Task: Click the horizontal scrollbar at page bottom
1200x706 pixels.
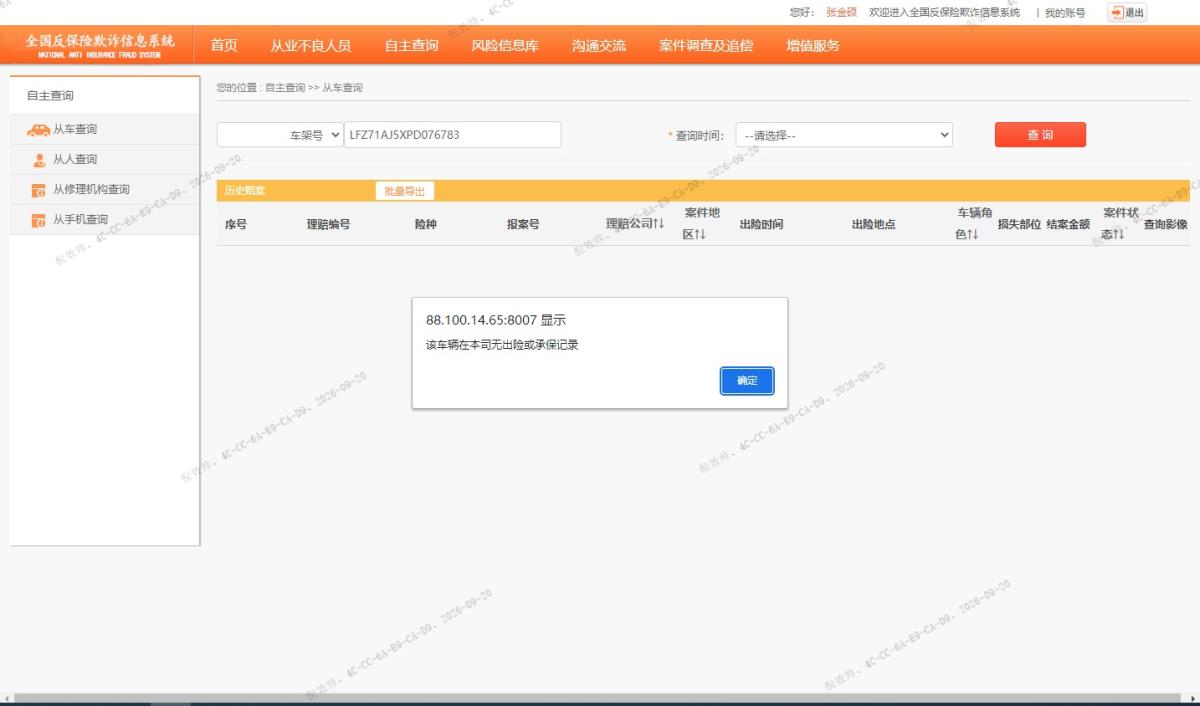Action: coord(600,698)
